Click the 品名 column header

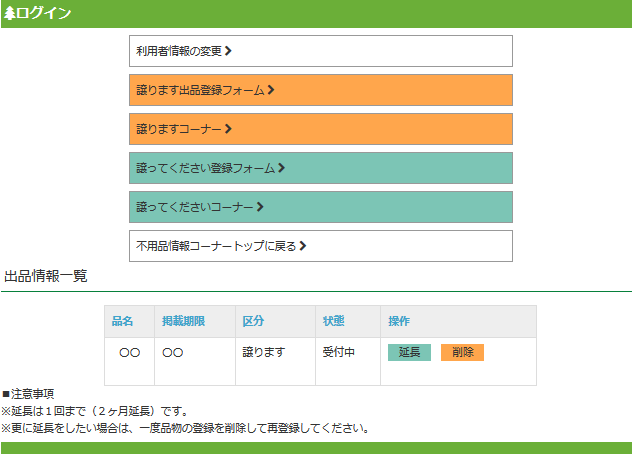(x=122, y=321)
